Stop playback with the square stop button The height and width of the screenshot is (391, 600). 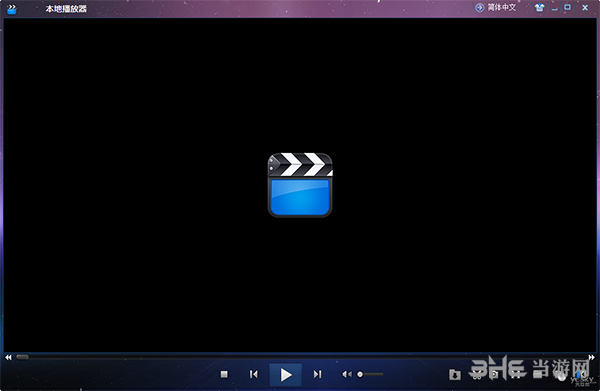click(224, 374)
